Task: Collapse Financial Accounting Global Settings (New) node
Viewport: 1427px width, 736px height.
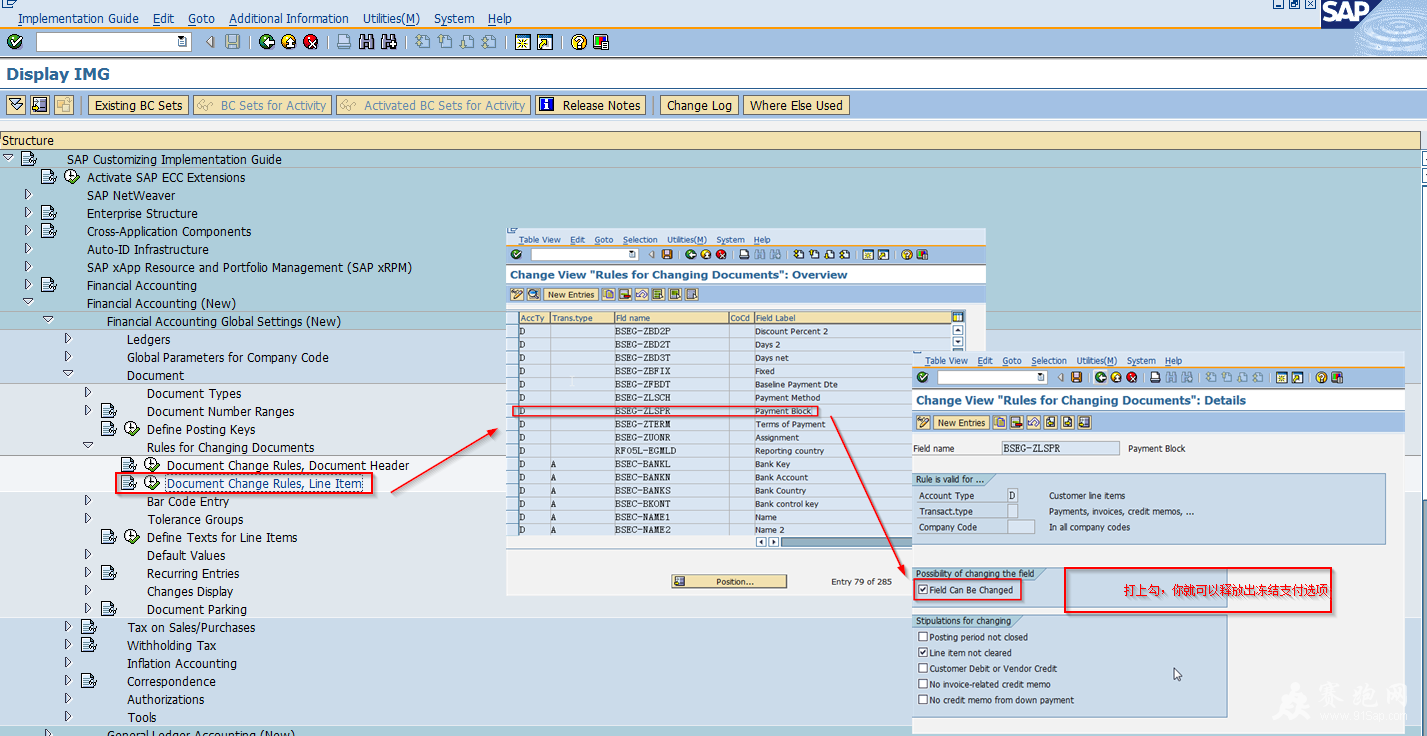Action: pyautogui.click(x=48, y=320)
